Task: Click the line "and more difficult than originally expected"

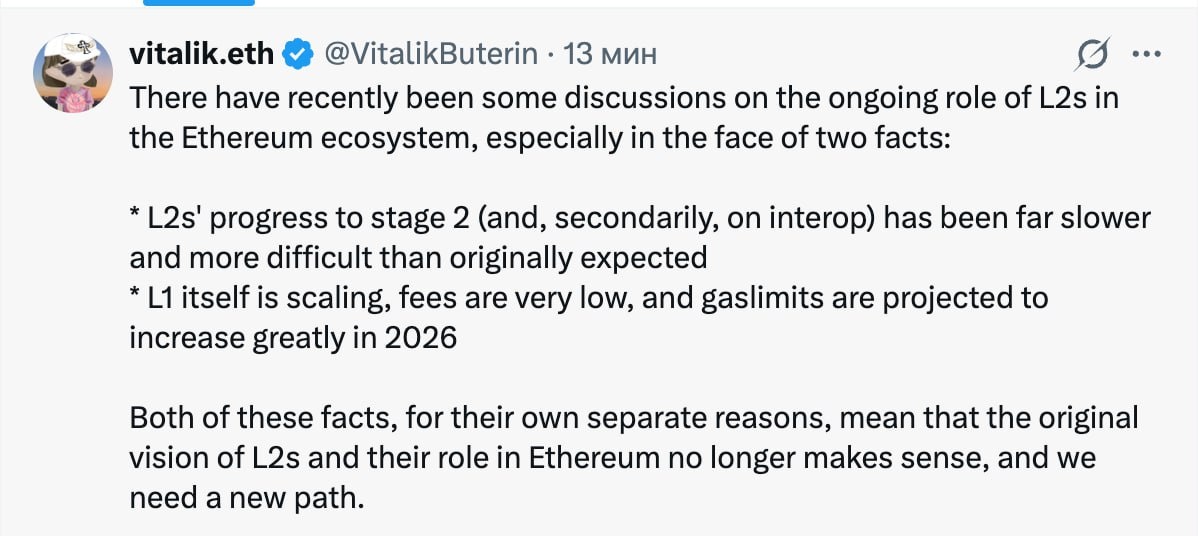Action: click(x=418, y=257)
